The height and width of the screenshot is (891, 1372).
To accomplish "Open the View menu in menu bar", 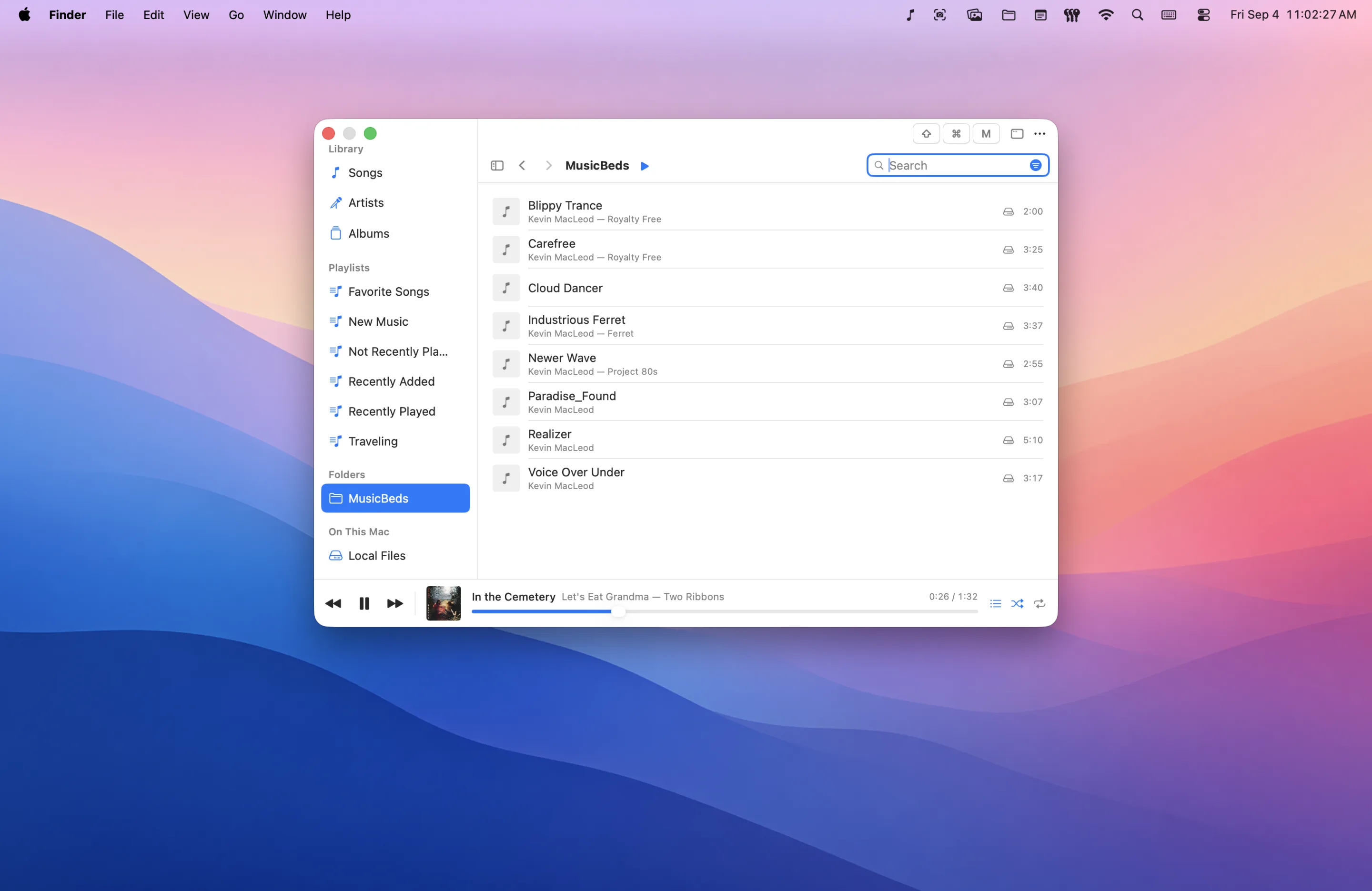I will (x=196, y=15).
